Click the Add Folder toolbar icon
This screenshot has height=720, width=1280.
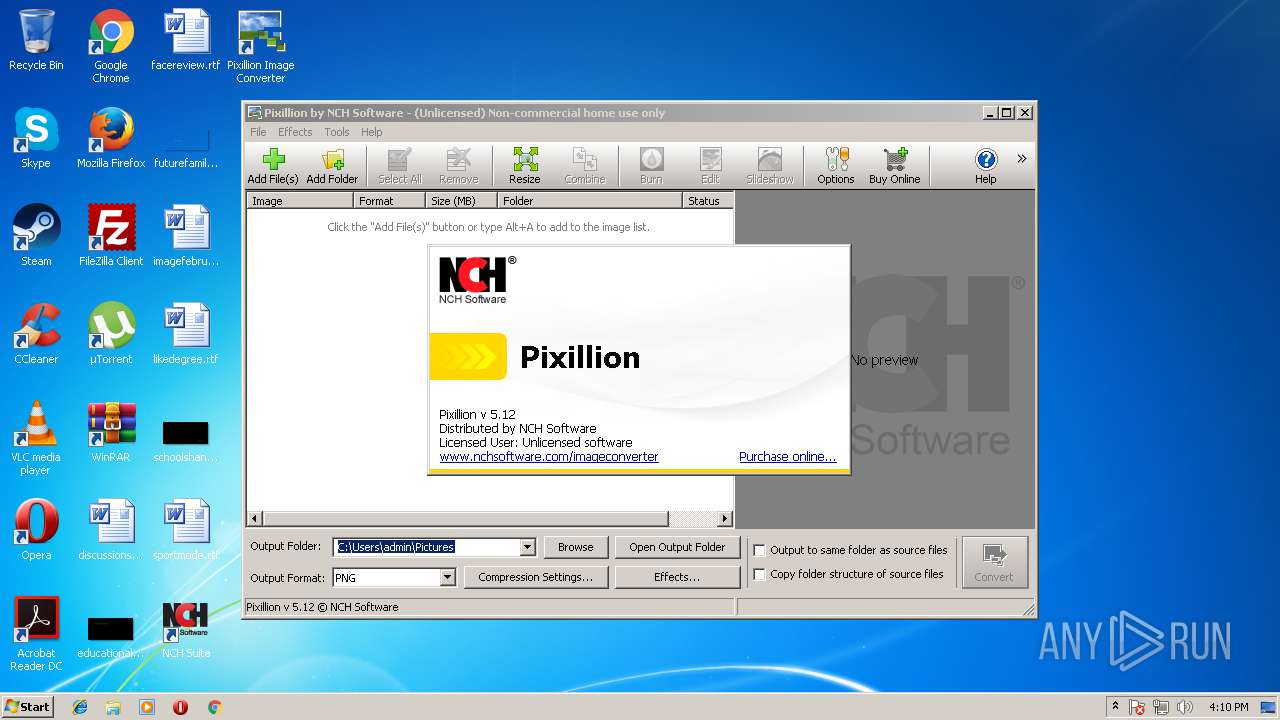pos(332,166)
